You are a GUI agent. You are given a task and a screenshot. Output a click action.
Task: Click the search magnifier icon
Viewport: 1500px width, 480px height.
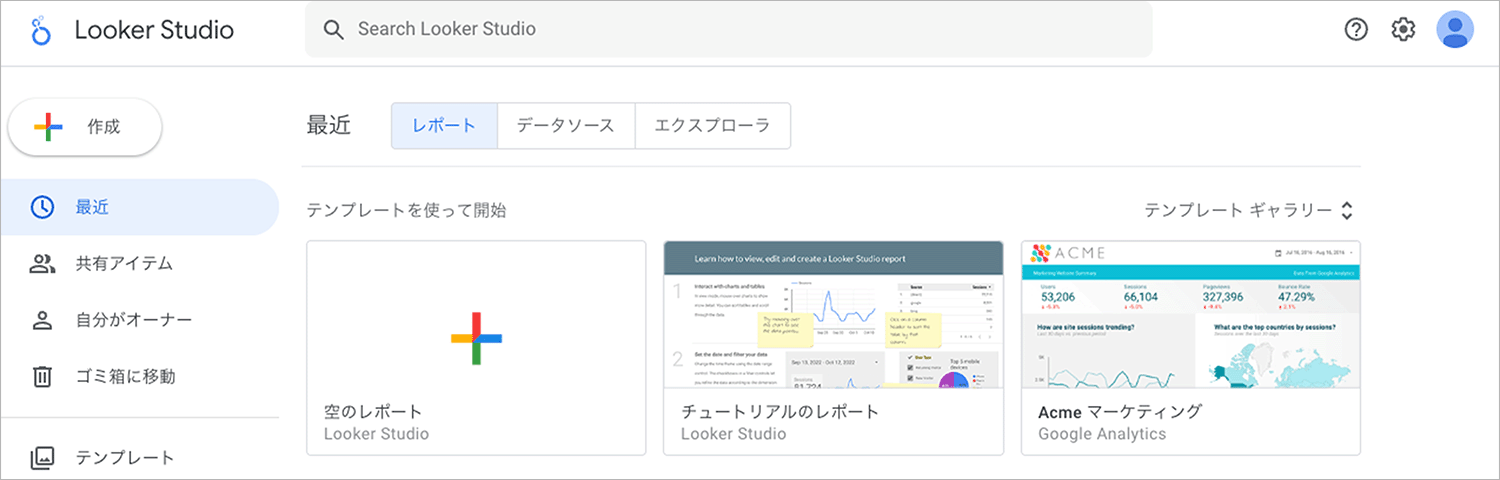point(334,30)
